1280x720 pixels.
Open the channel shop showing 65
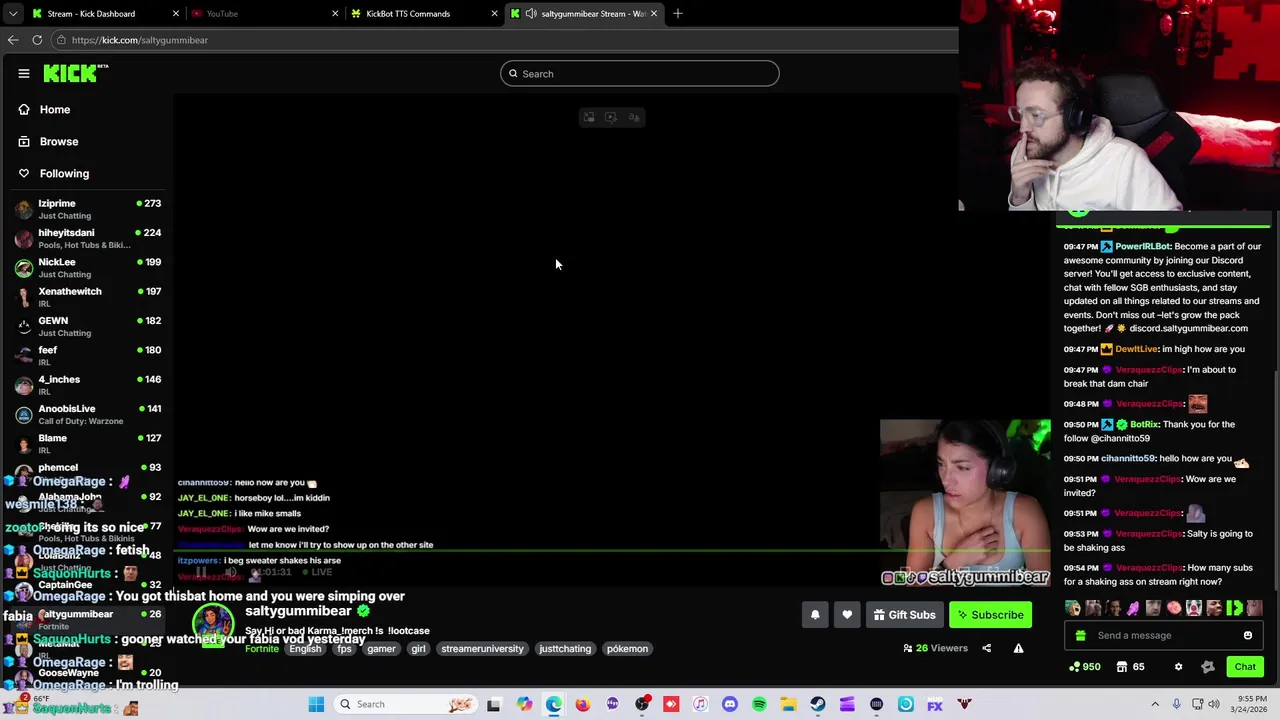coord(1131,667)
